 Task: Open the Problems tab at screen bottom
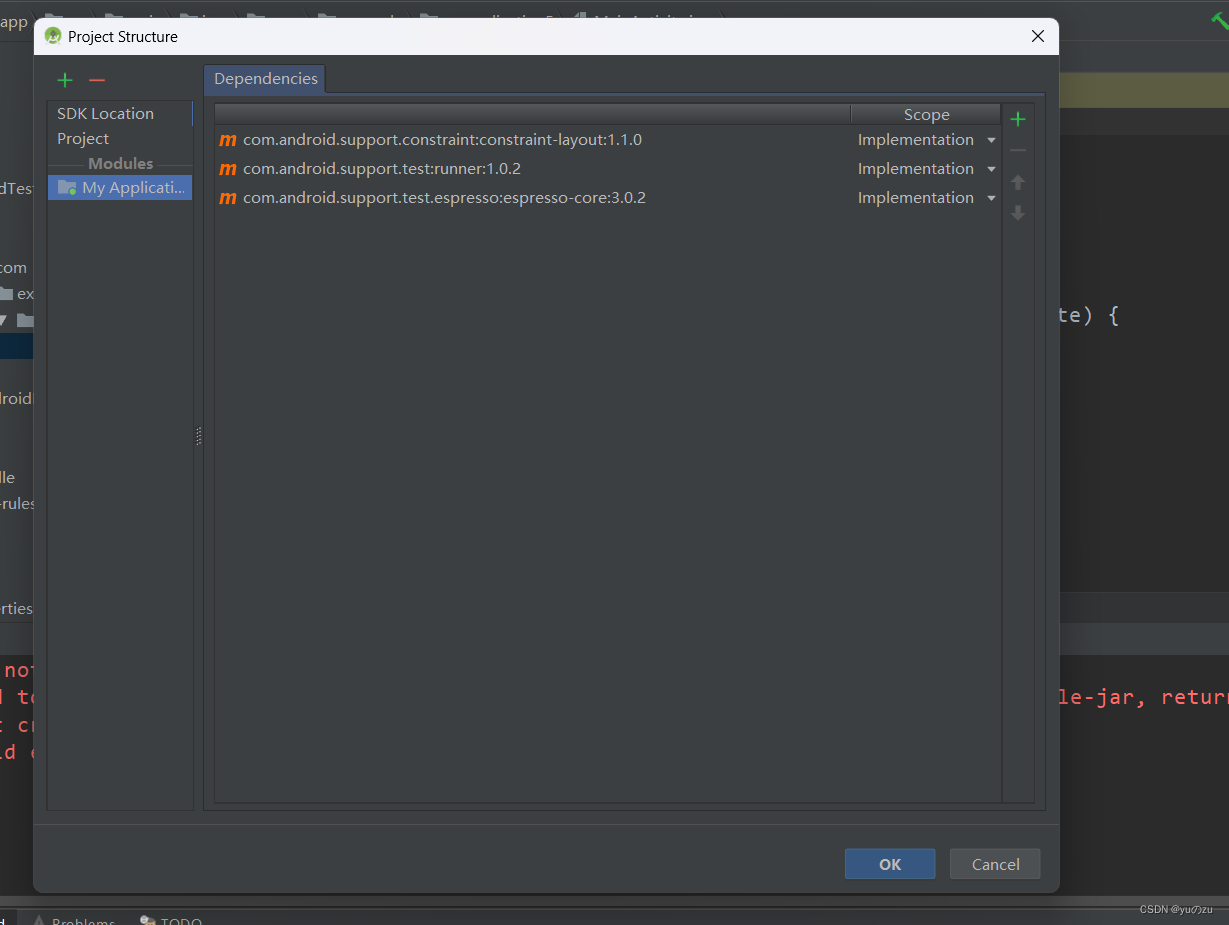pos(83,920)
